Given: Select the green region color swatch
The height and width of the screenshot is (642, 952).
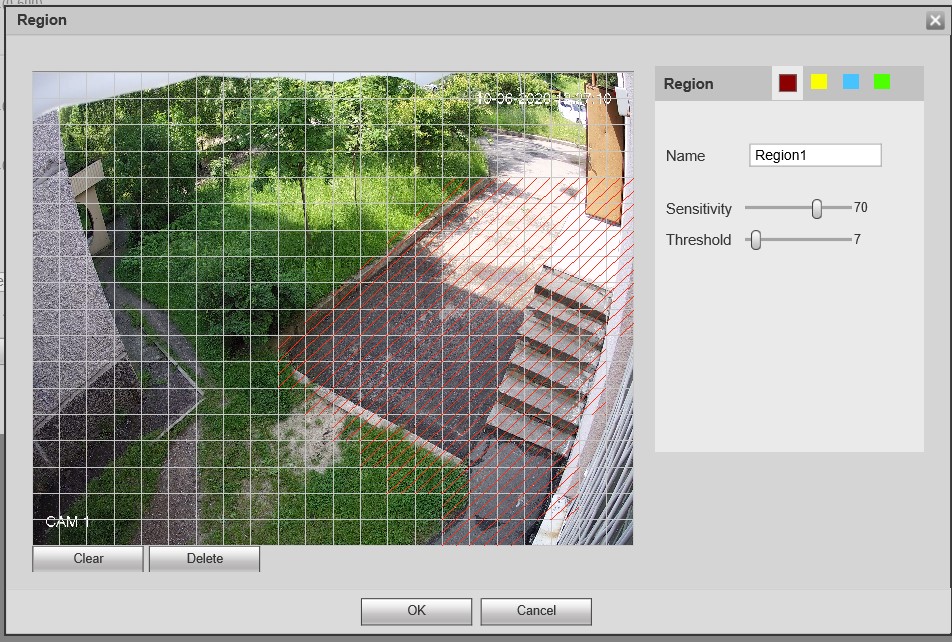Looking at the screenshot, I should pyautogui.click(x=882, y=82).
